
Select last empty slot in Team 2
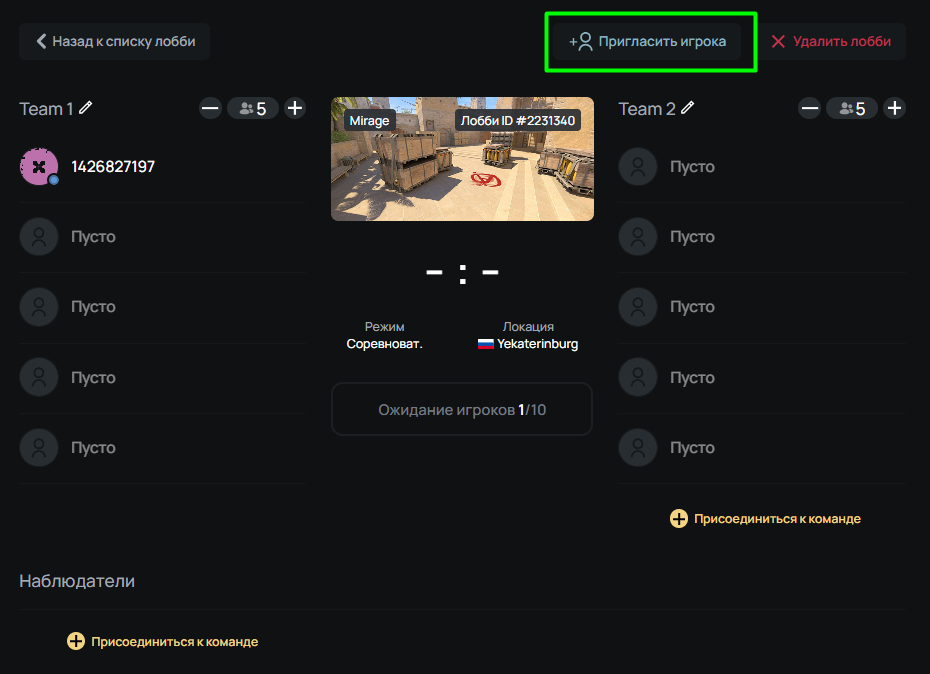coord(762,447)
